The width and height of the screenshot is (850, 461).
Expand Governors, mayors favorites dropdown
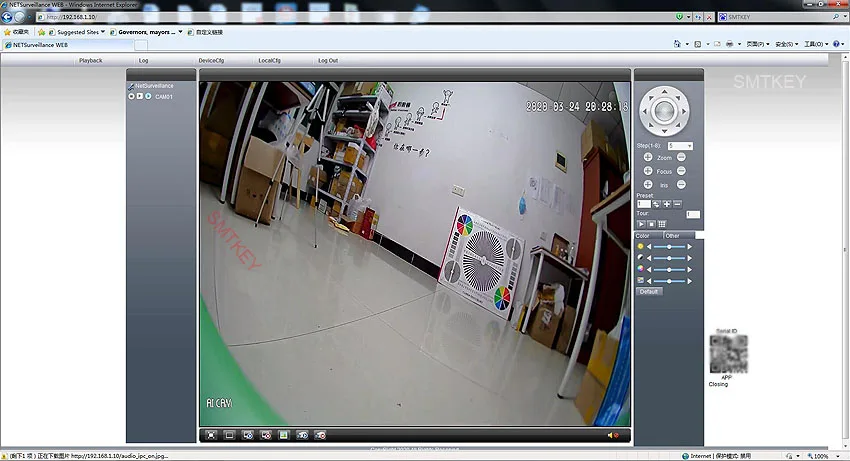tap(181, 32)
